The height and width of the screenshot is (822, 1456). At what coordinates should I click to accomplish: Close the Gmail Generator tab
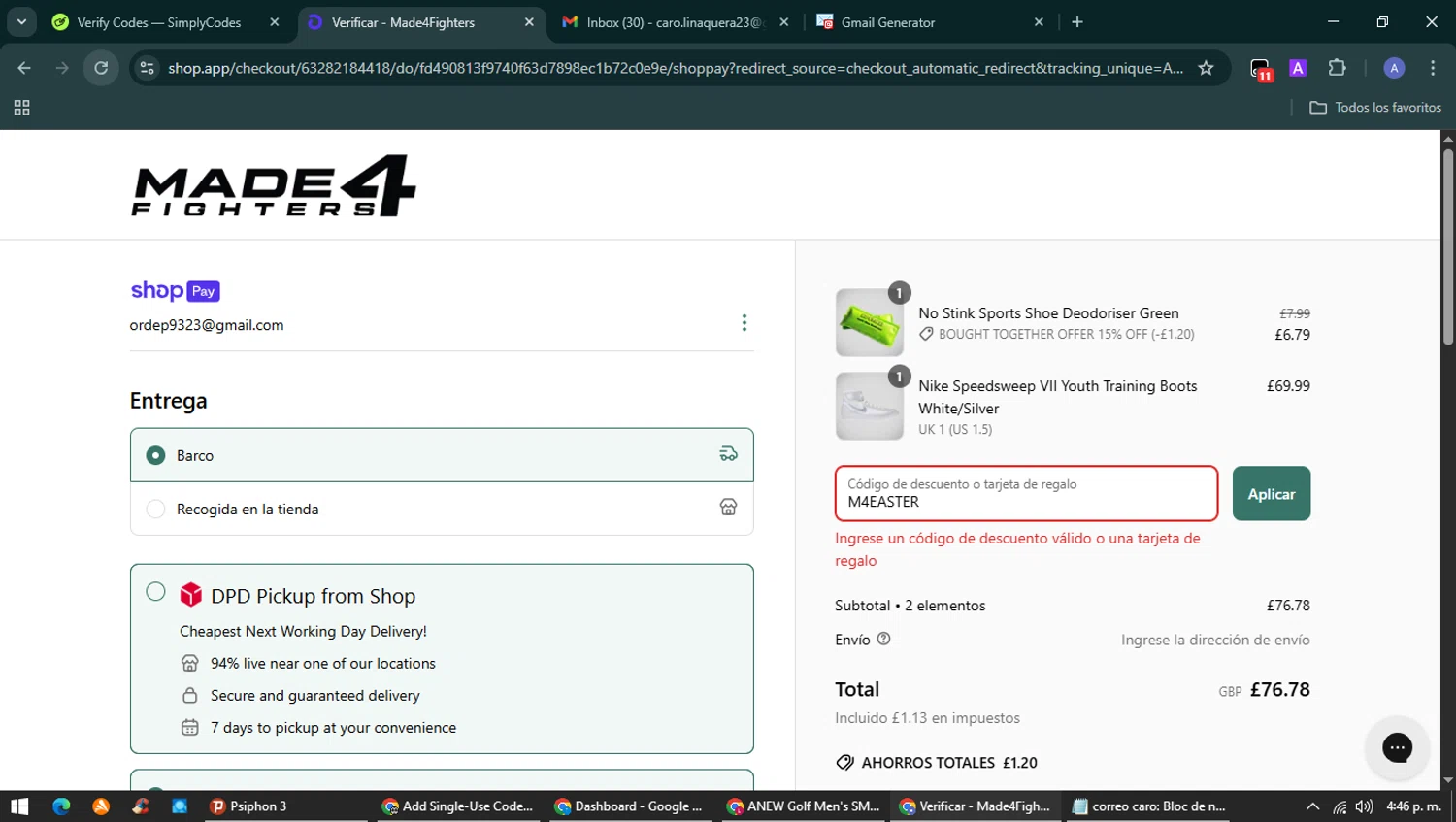[x=1039, y=22]
